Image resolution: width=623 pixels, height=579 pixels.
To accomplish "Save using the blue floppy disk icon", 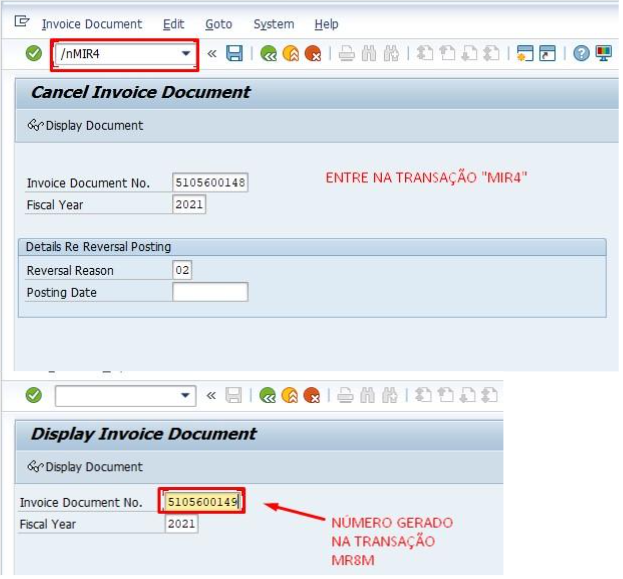I will [234, 53].
